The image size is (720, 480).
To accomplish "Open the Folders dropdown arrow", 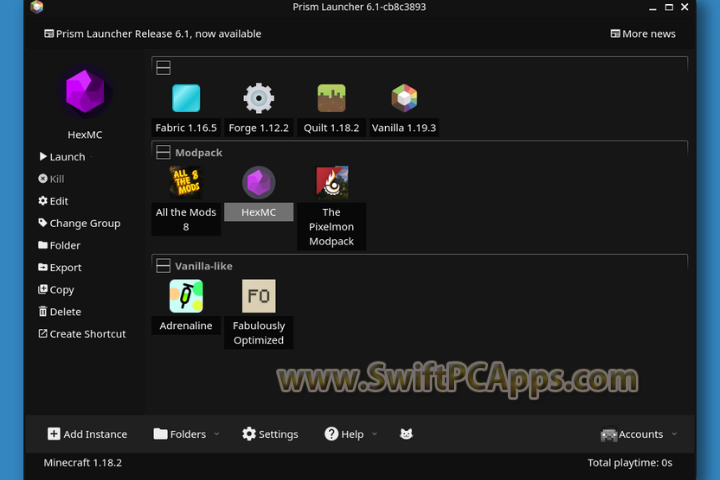I will (x=217, y=434).
